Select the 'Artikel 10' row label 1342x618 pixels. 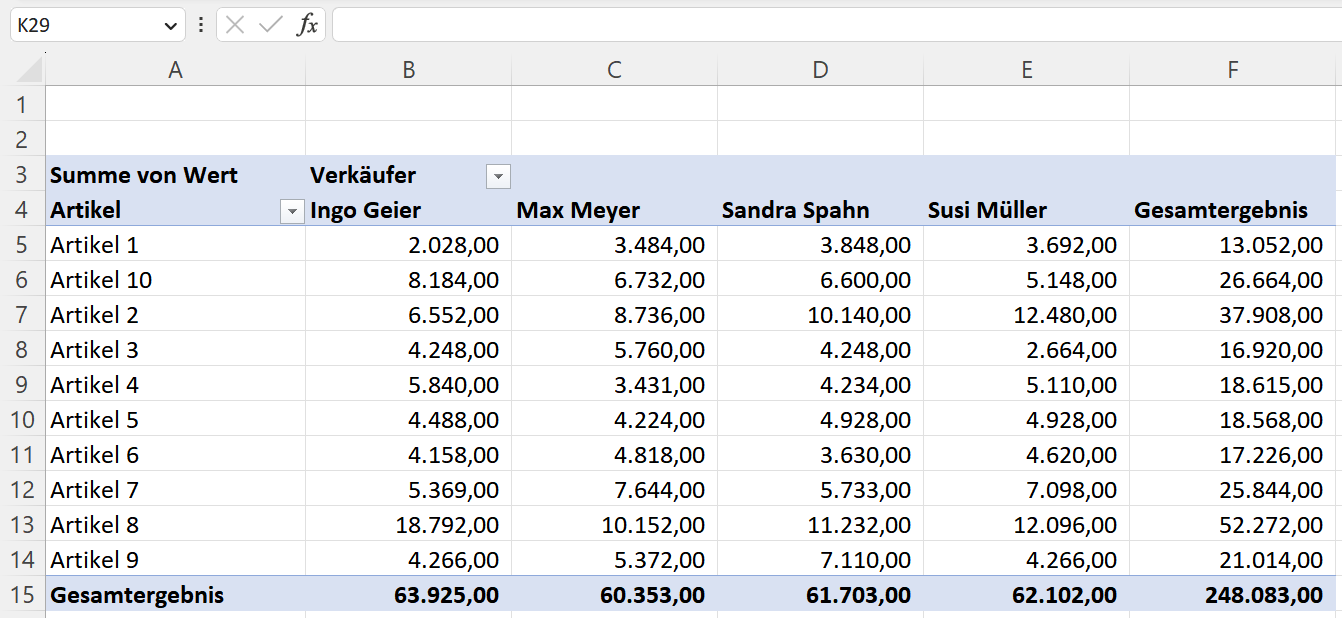coord(176,279)
